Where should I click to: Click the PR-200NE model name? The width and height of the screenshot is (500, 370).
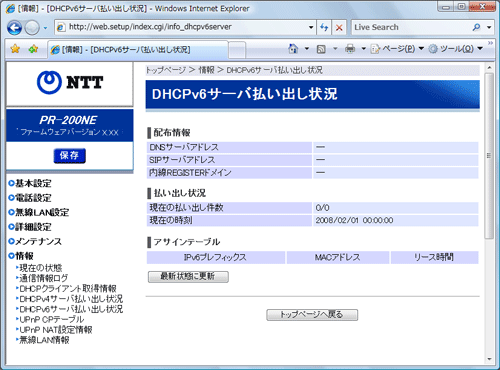pyautogui.click(x=68, y=120)
